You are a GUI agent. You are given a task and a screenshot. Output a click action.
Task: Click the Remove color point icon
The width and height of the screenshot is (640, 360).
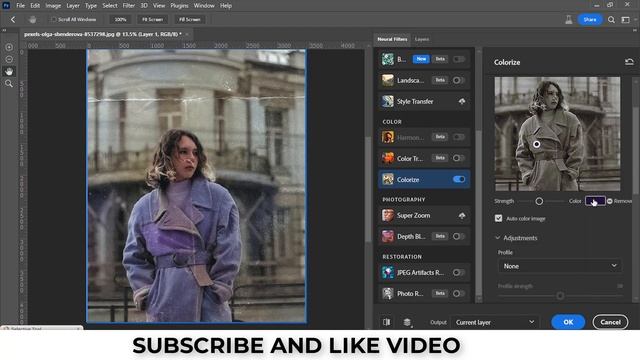(609, 201)
